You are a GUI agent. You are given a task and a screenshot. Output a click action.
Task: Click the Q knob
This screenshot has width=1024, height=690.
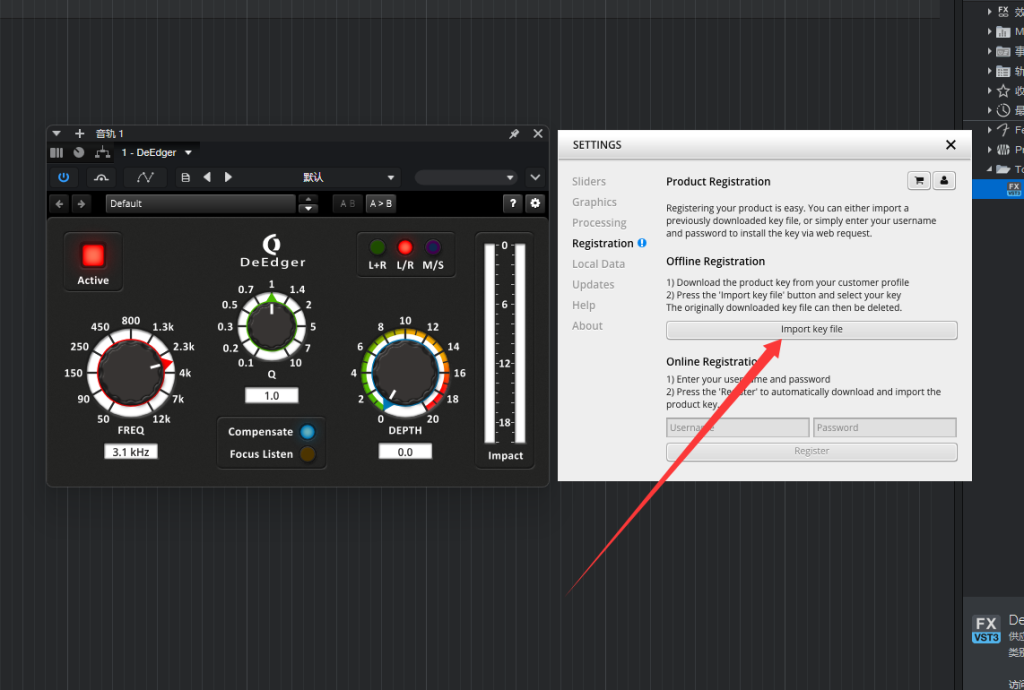coord(272,326)
